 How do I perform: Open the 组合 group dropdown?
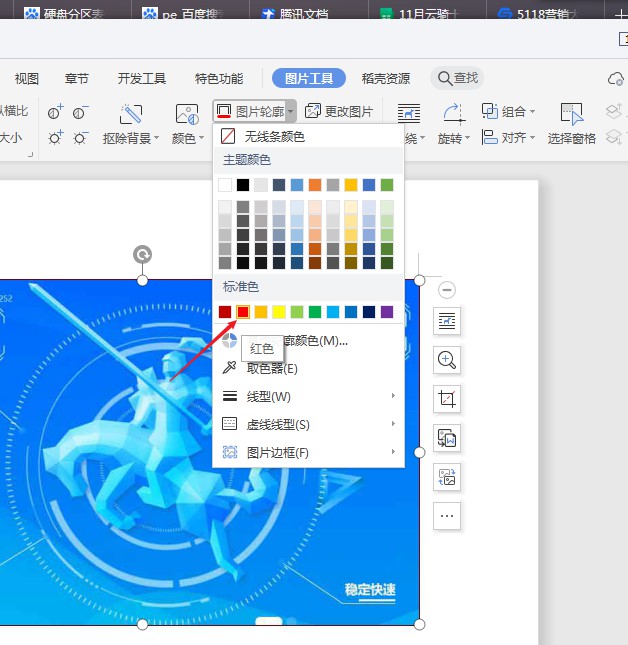tap(509, 112)
